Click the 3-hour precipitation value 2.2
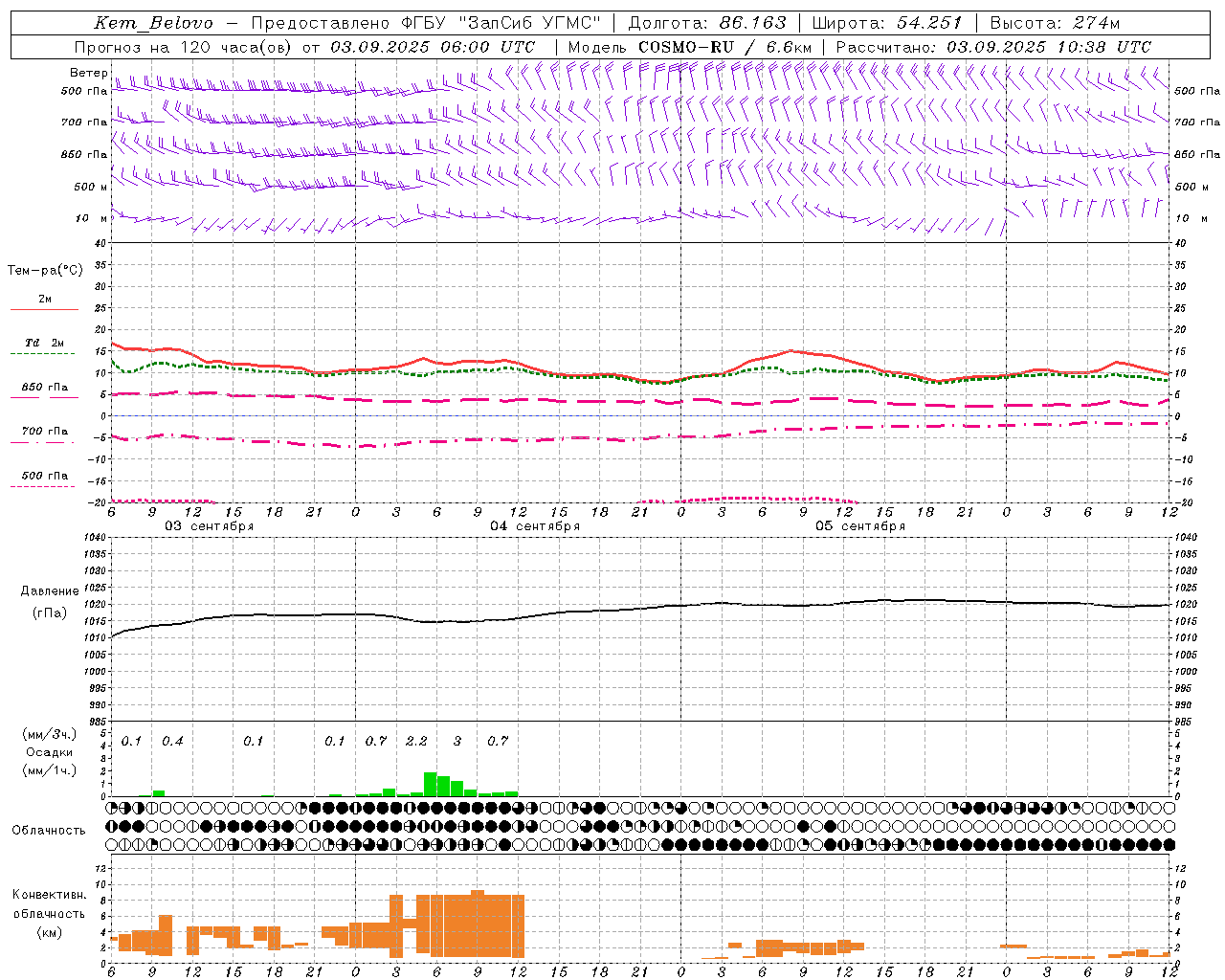This screenshot has width=1225, height=980. 416,742
